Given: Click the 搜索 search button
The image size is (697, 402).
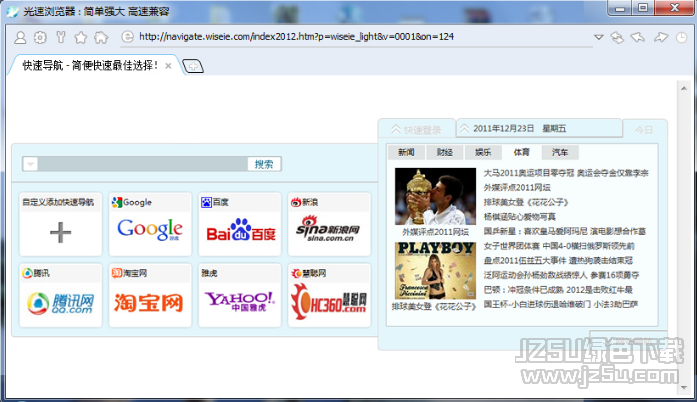Looking at the screenshot, I should pos(264,164).
